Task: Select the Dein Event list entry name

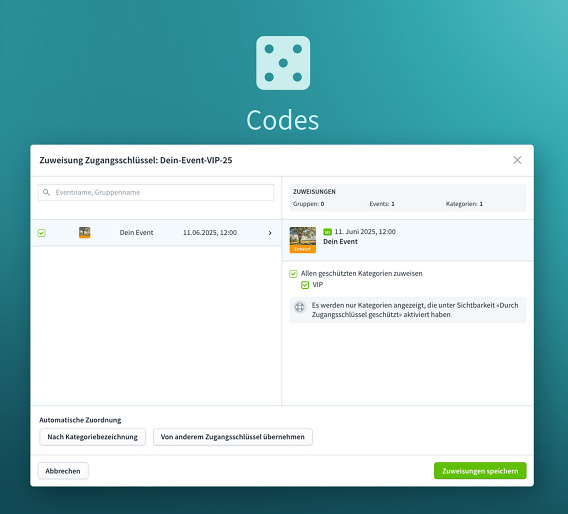Action: coord(136,233)
